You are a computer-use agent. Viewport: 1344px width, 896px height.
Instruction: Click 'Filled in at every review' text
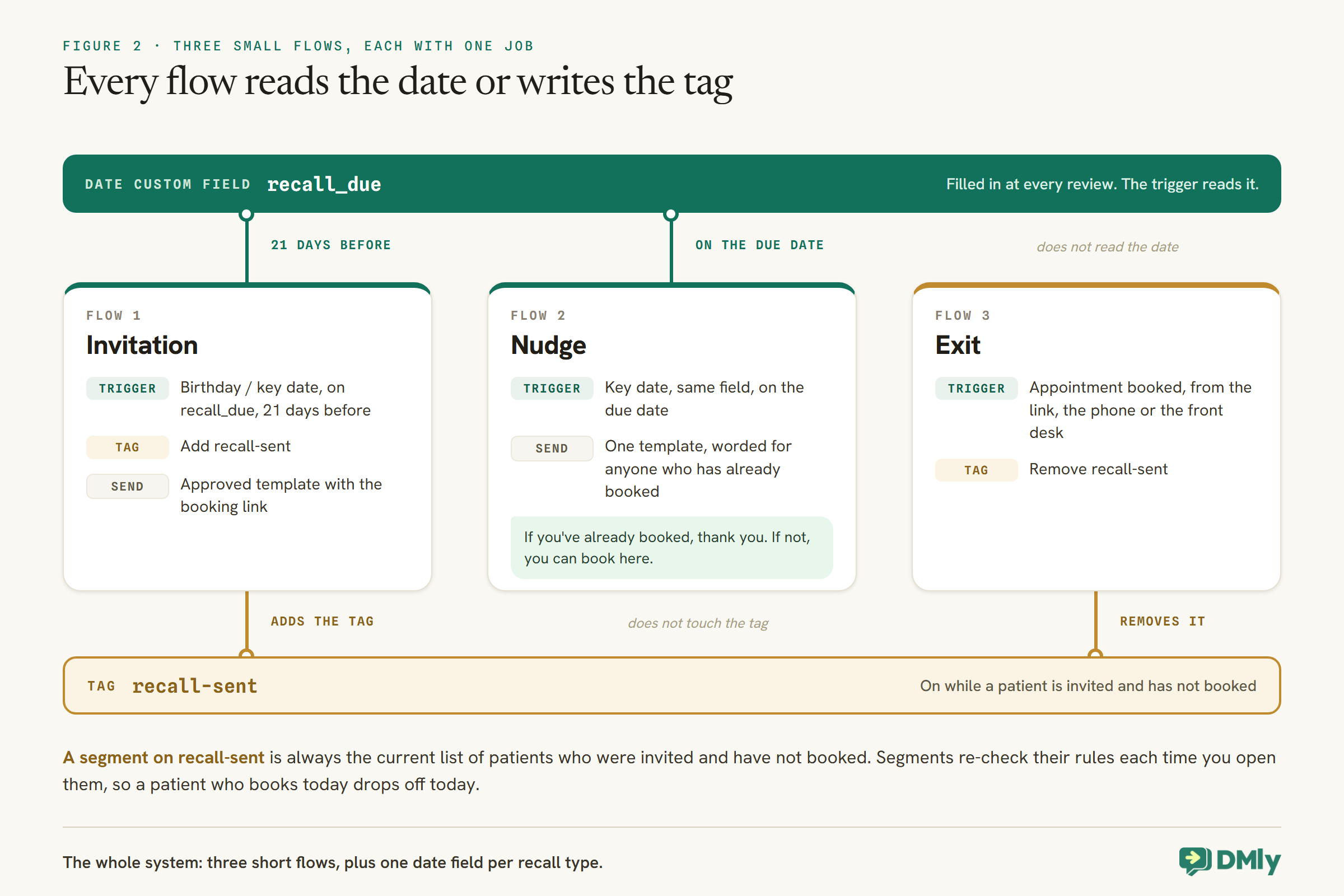tap(1102, 184)
